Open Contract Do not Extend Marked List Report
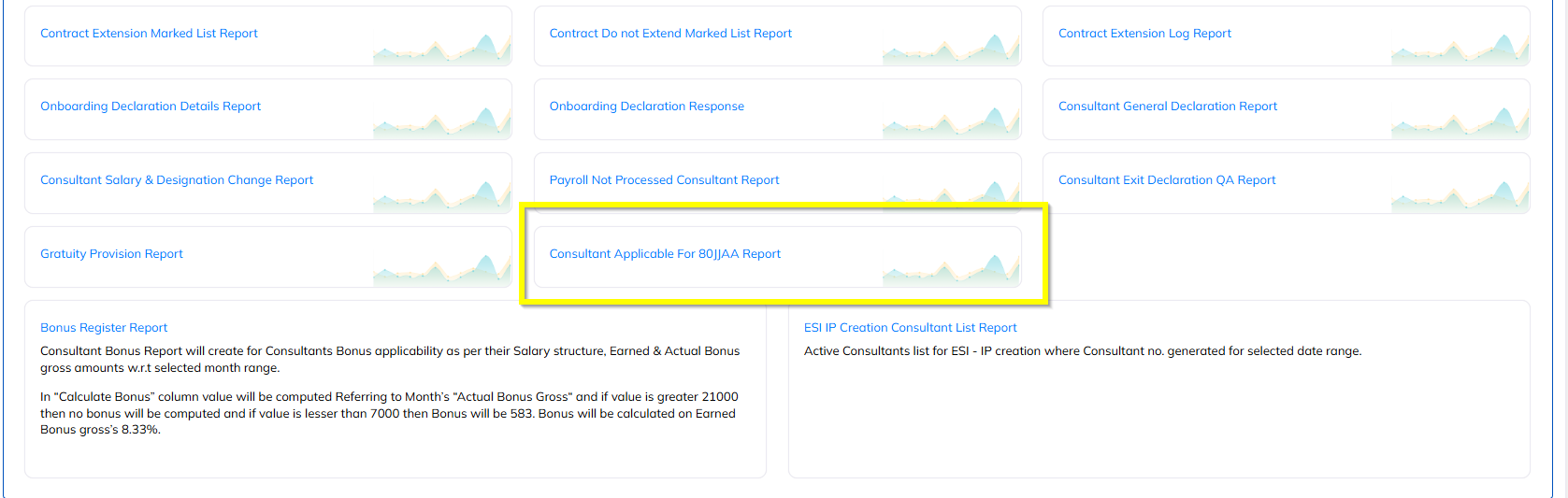This screenshot has height=498, width=1568. pos(670,34)
